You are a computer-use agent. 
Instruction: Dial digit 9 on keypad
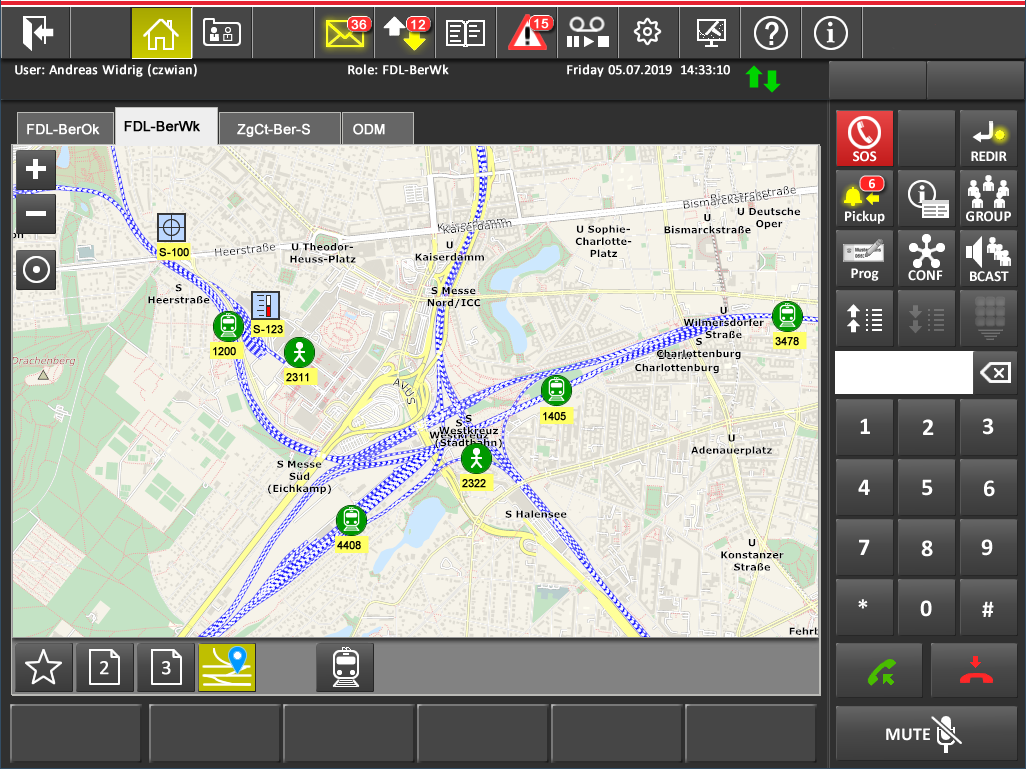988,548
